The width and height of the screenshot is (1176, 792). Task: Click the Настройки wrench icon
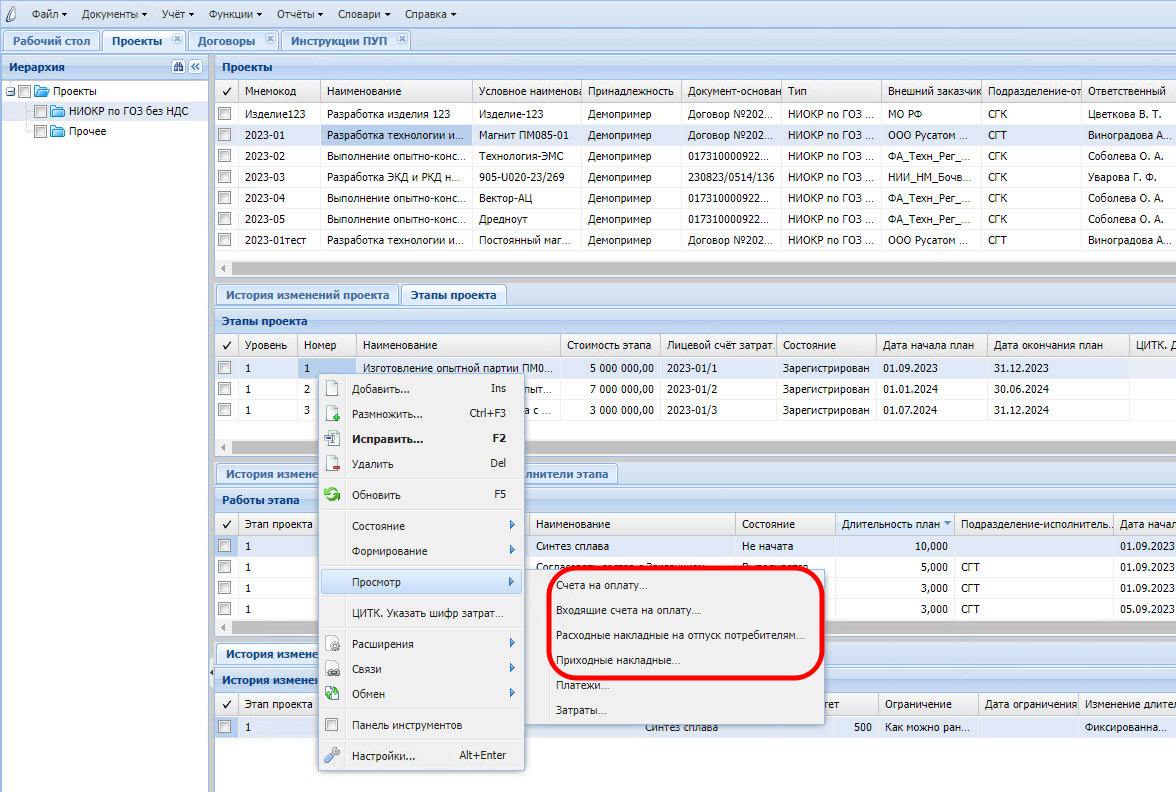tap(333, 756)
